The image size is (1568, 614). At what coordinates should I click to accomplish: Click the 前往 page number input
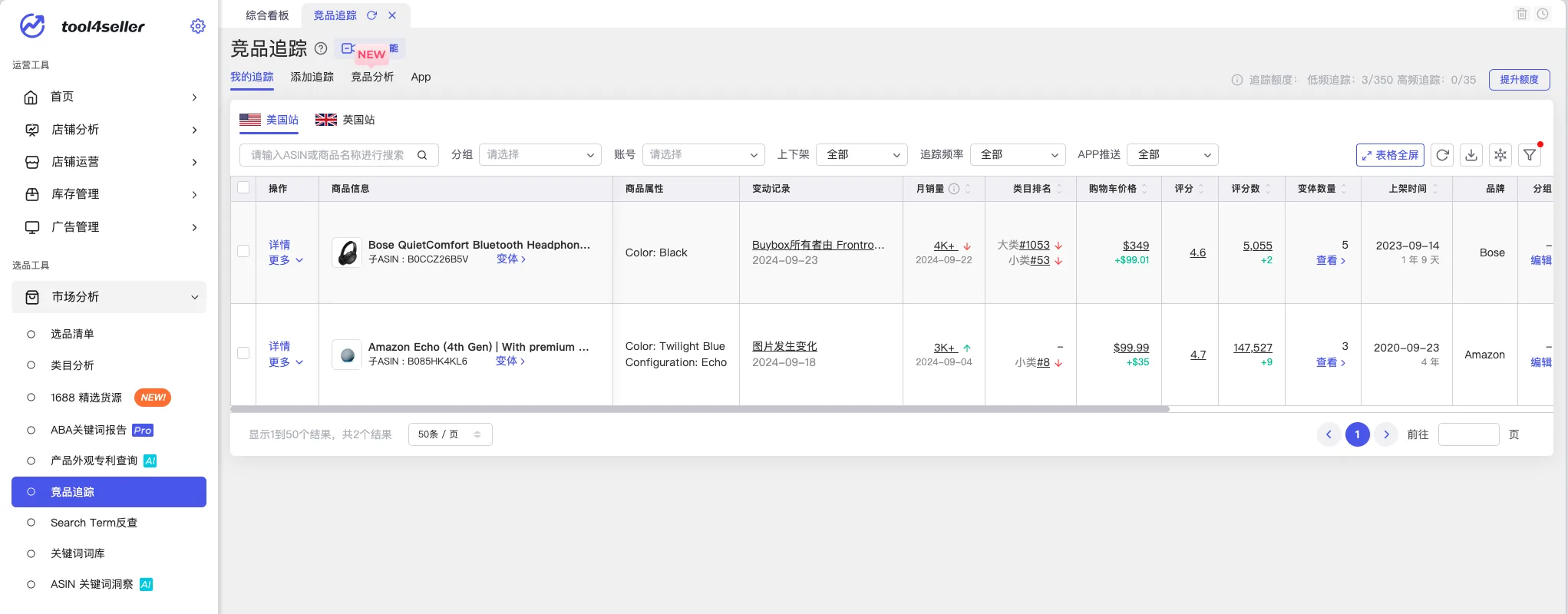tap(1468, 434)
